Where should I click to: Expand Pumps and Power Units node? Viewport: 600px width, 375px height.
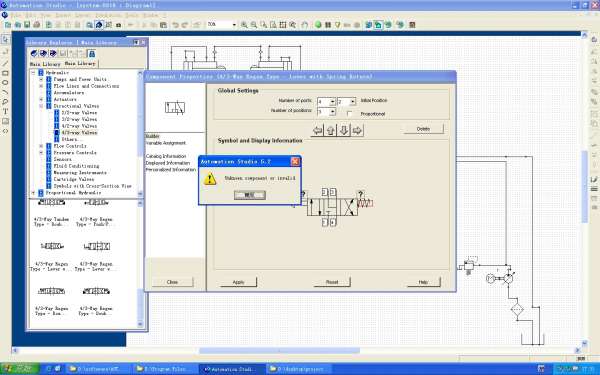click(x=41, y=79)
